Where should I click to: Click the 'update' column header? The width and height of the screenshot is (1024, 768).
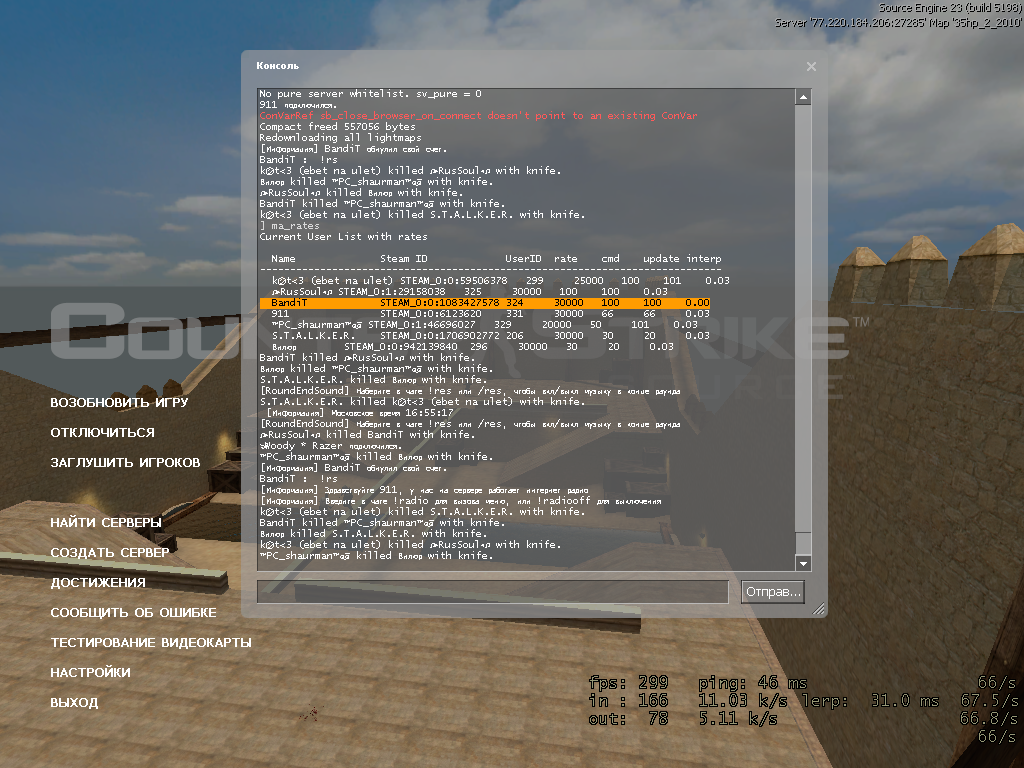click(661, 259)
